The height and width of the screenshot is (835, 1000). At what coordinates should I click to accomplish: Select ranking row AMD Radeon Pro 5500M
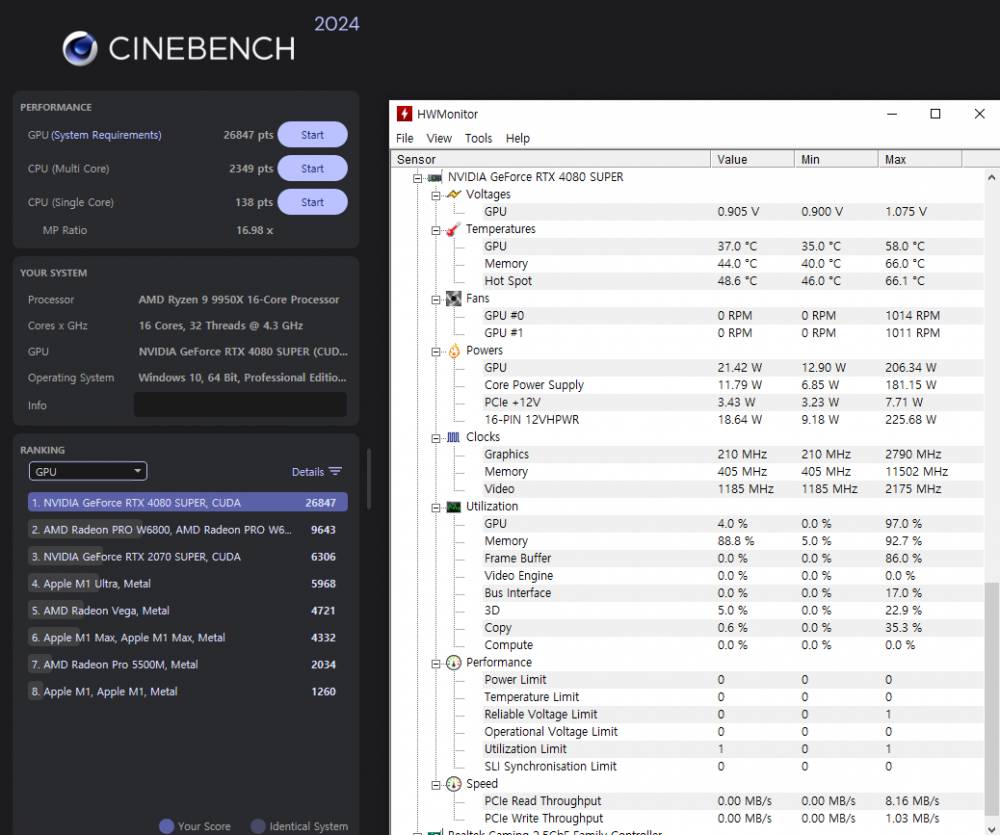click(x=188, y=665)
